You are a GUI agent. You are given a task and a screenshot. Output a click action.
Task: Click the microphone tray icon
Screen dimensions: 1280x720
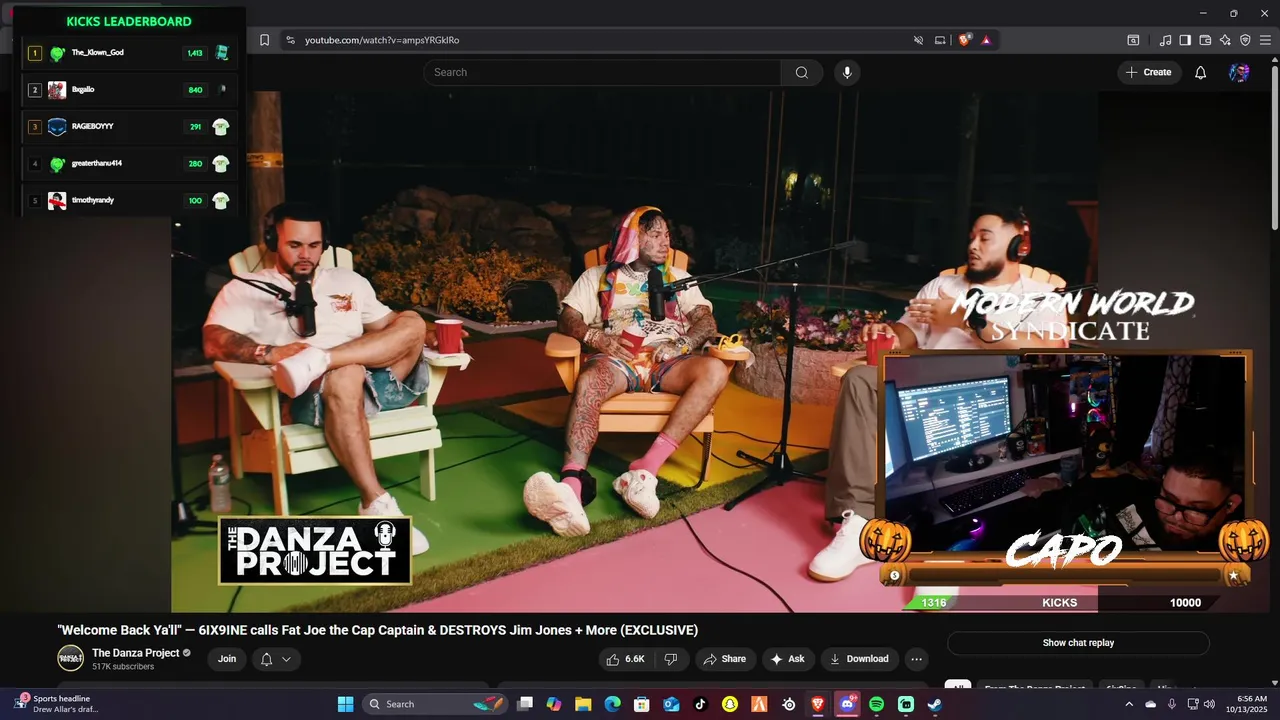click(1172, 704)
